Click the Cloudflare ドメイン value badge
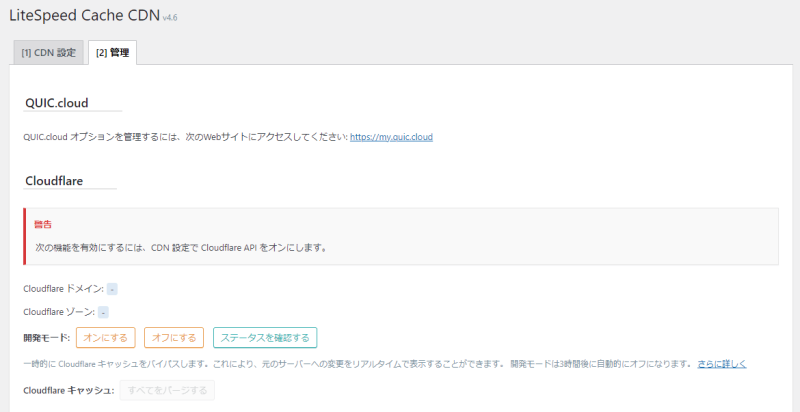Screen dimensions: 800x412 click(112, 289)
